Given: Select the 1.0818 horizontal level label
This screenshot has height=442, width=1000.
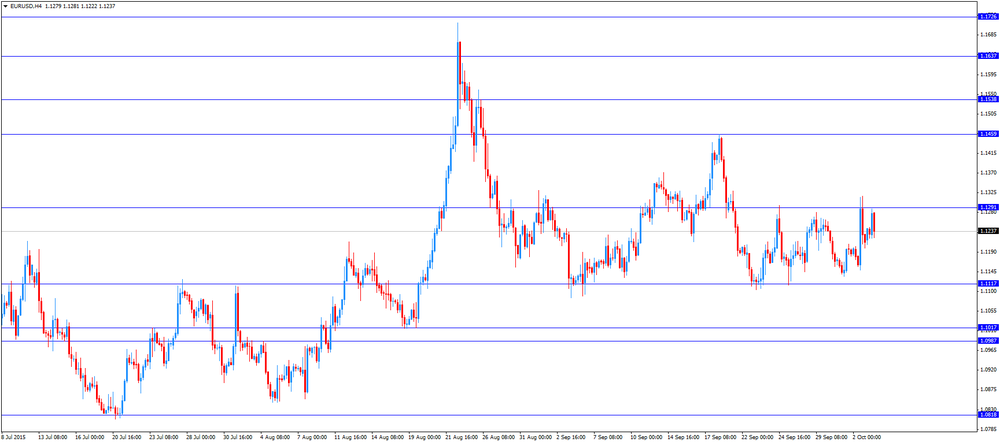Looking at the screenshot, I should coord(987,415).
